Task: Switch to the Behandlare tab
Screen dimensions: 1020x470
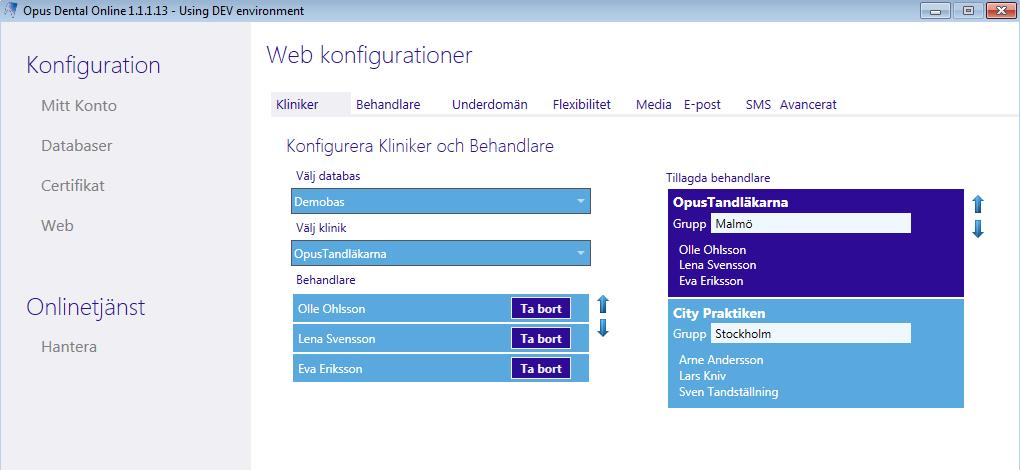Action: click(x=388, y=104)
